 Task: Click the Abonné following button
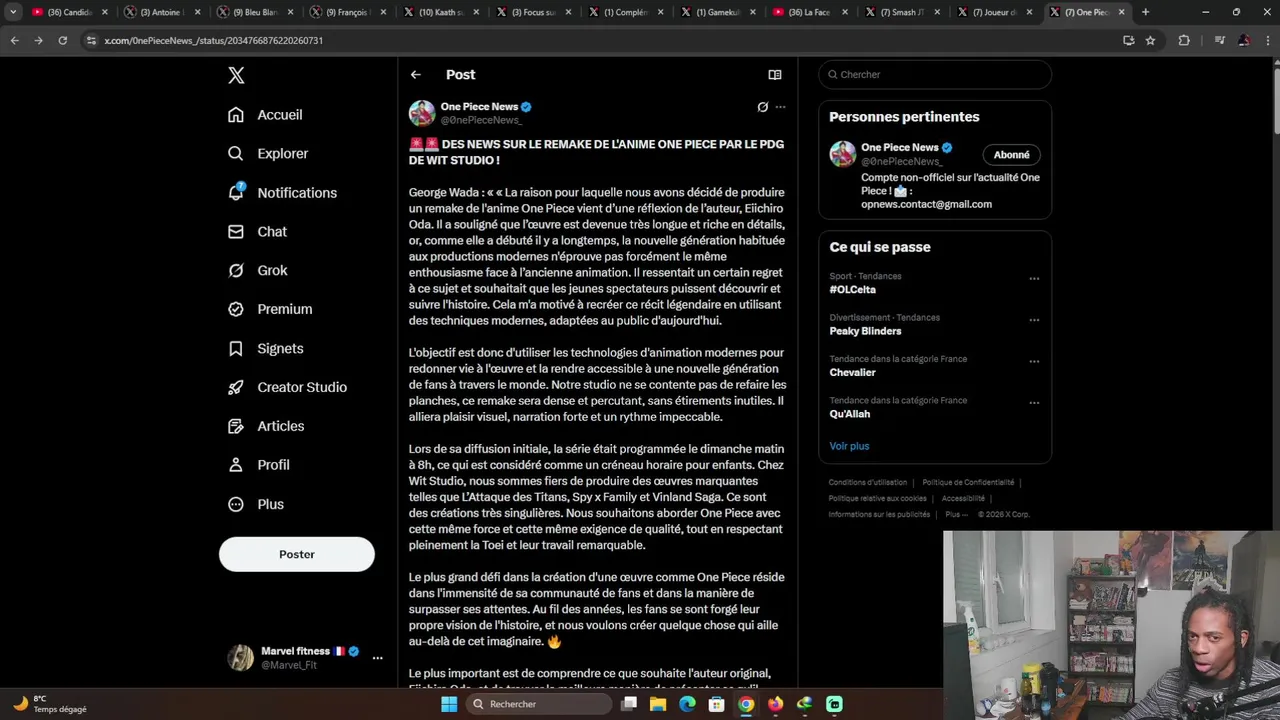click(x=1012, y=155)
